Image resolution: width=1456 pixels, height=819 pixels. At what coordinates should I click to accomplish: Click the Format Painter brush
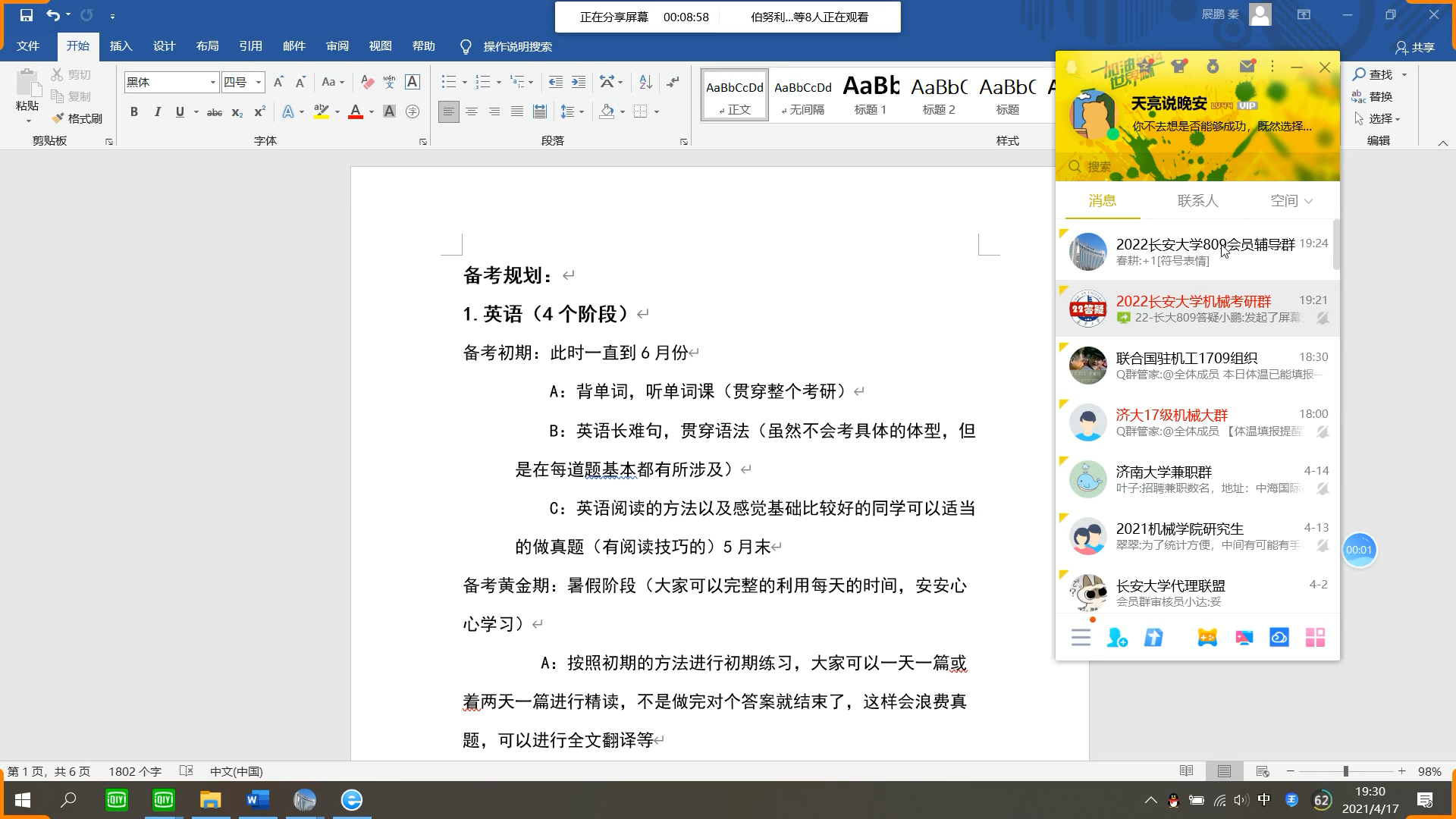click(77, 118)
